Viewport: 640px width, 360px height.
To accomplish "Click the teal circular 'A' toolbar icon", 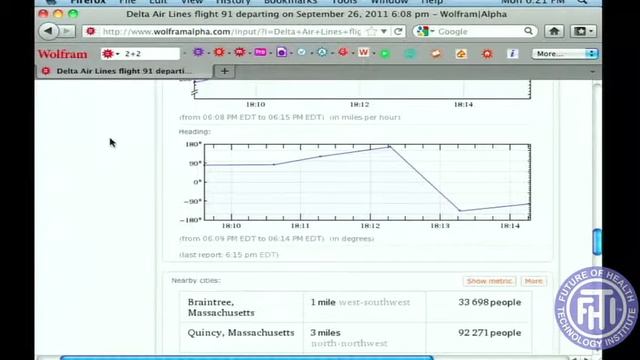I will click(322, 52).
